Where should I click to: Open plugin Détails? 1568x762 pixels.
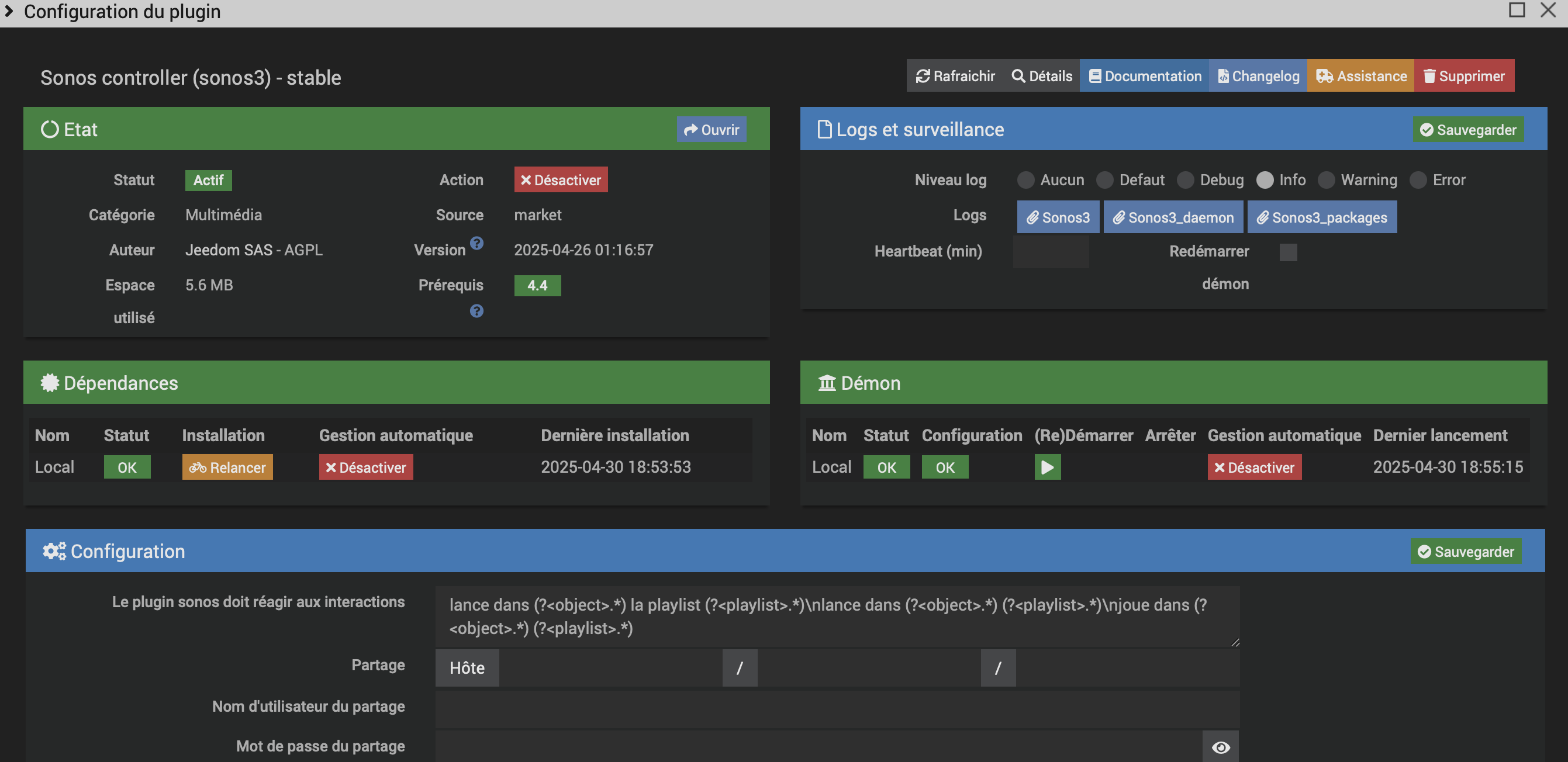1041,76
